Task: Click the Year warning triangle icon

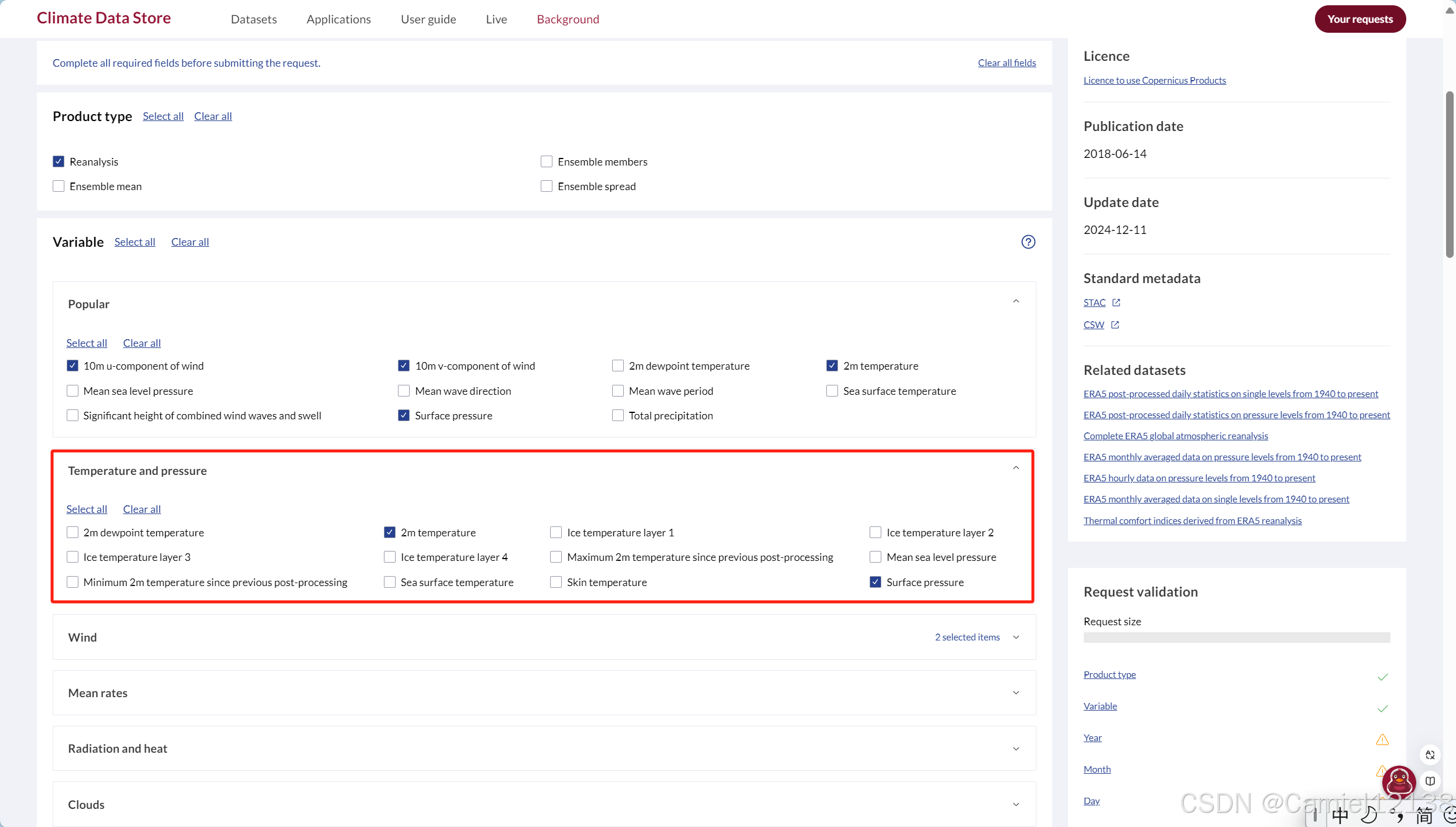Action: point(1382,739)
